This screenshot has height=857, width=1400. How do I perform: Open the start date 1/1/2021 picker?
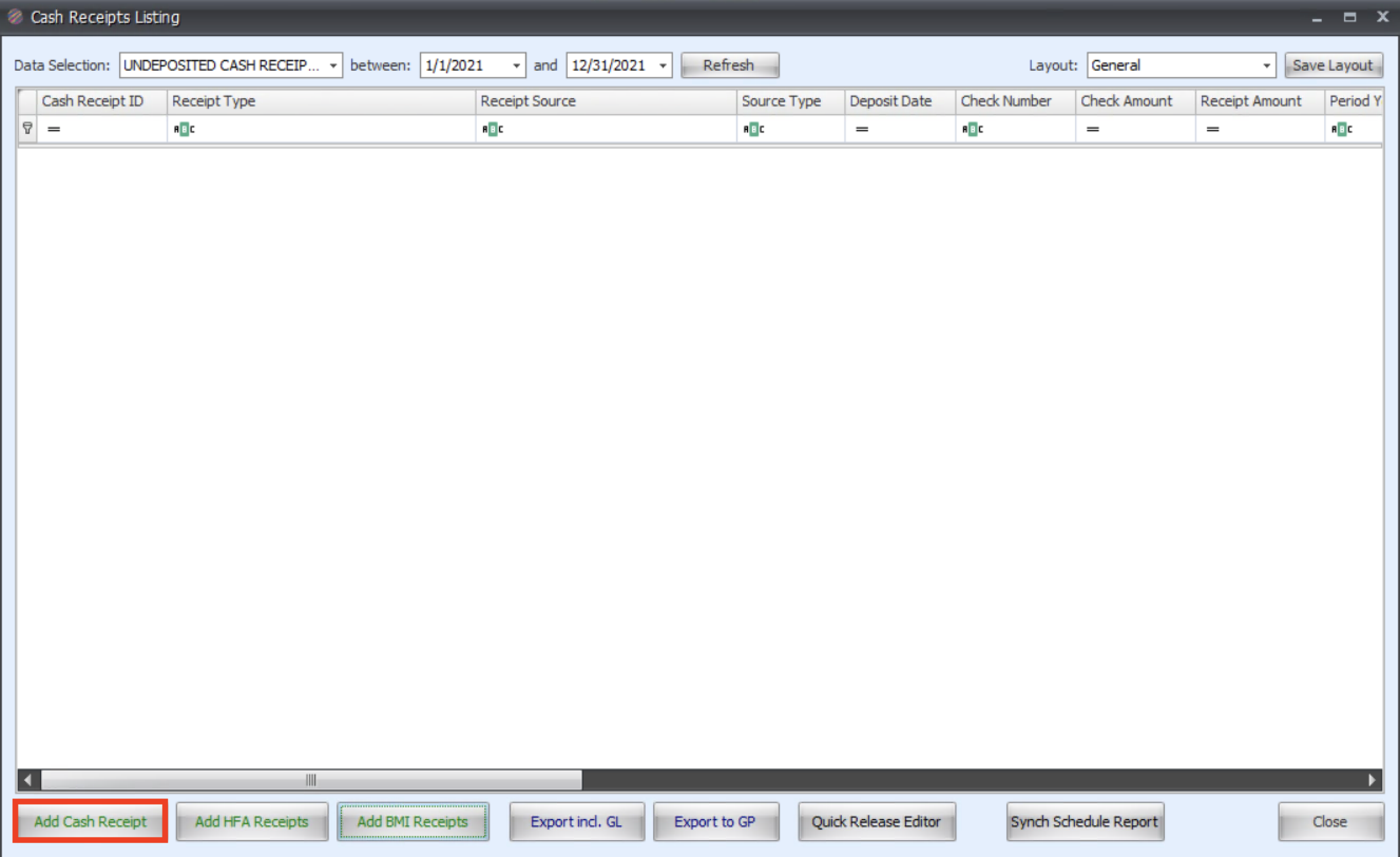(516, 66)
